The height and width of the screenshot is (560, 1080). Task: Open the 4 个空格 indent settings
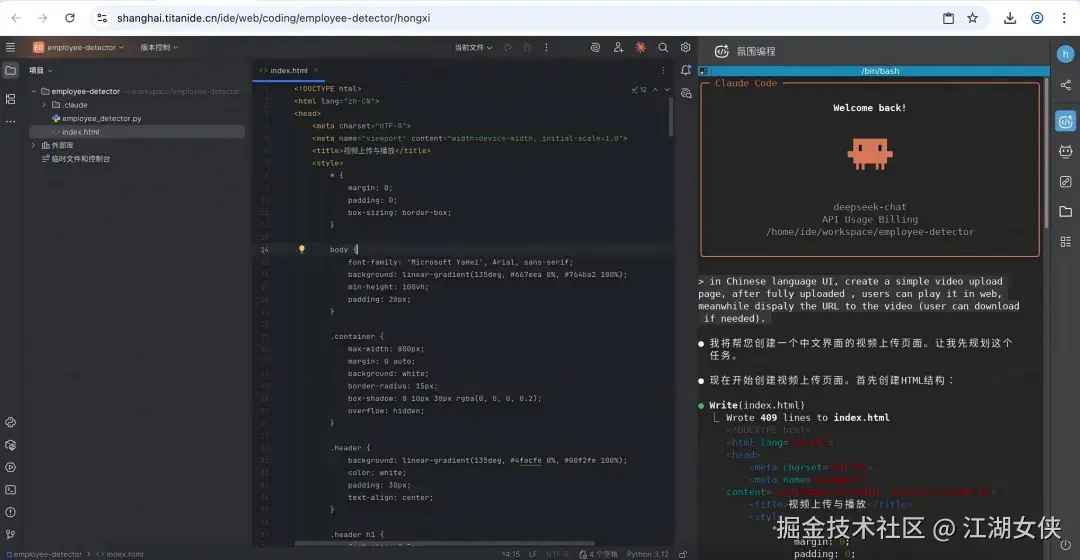pos(599,554)
